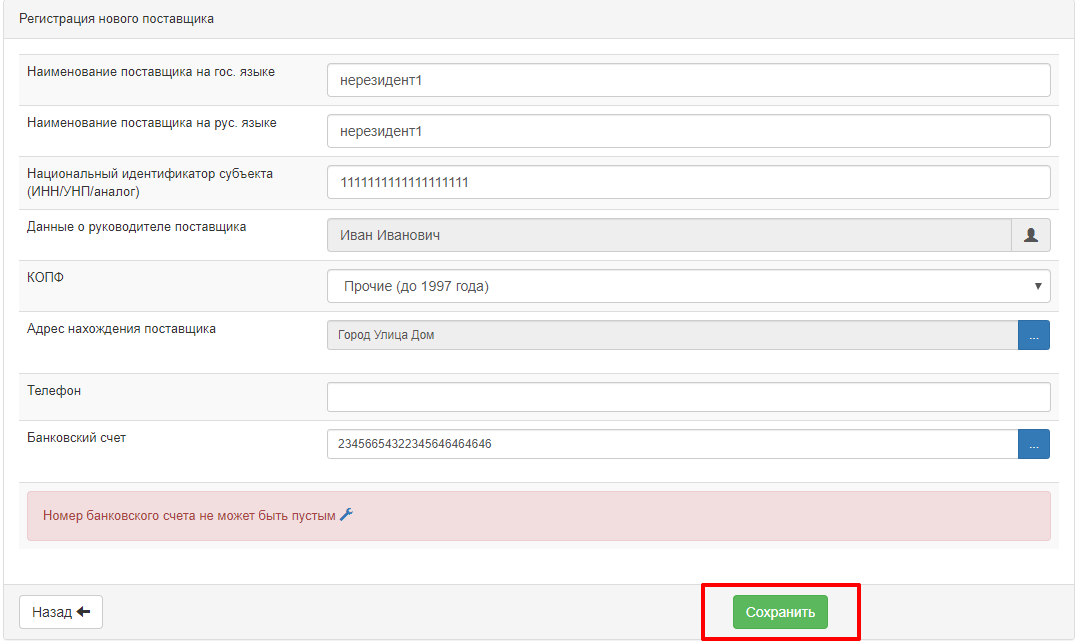This screenshot has height=641, width=1075.
Task: Click the red bank account error text
Action: 189,516
